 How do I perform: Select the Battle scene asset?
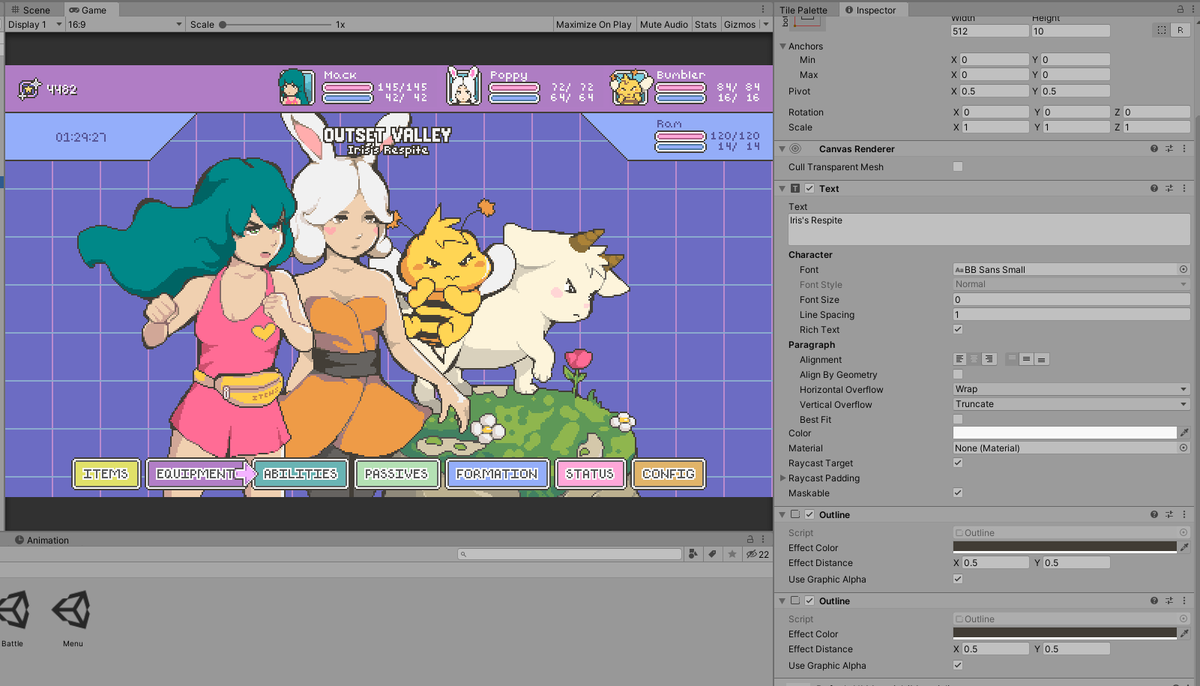click(13, 617)
